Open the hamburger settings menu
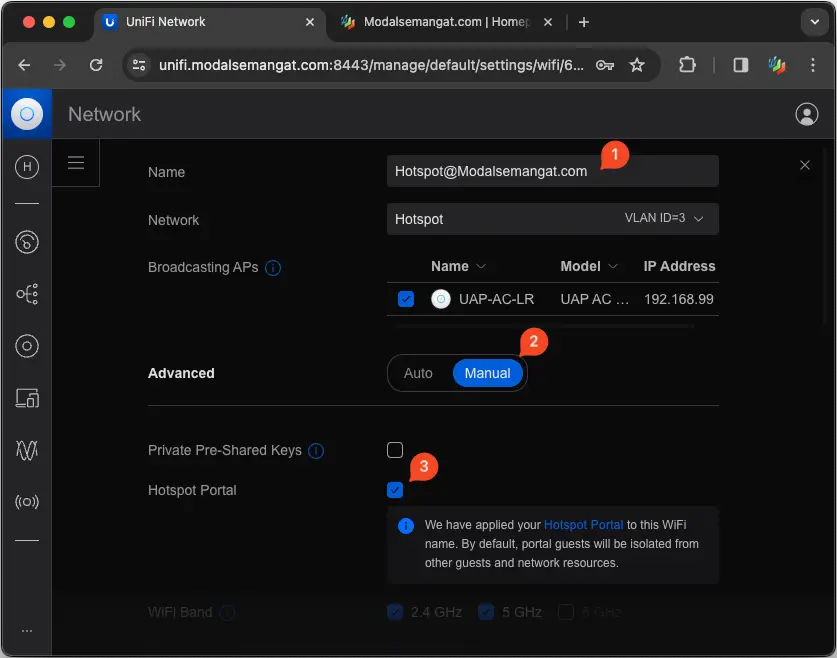Image resolution: width=837 pixels, height=658 pixels. (76, 163)
